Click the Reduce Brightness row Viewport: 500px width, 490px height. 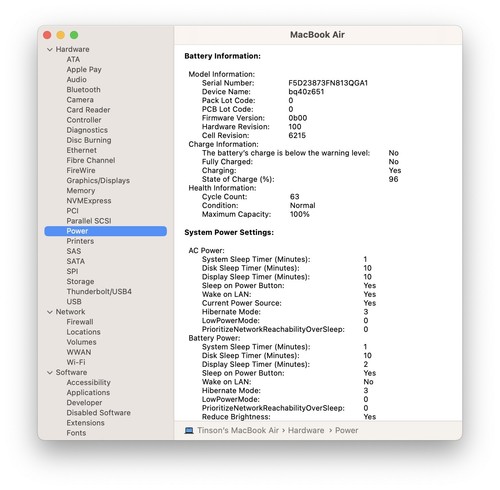[x=289, y=417]
